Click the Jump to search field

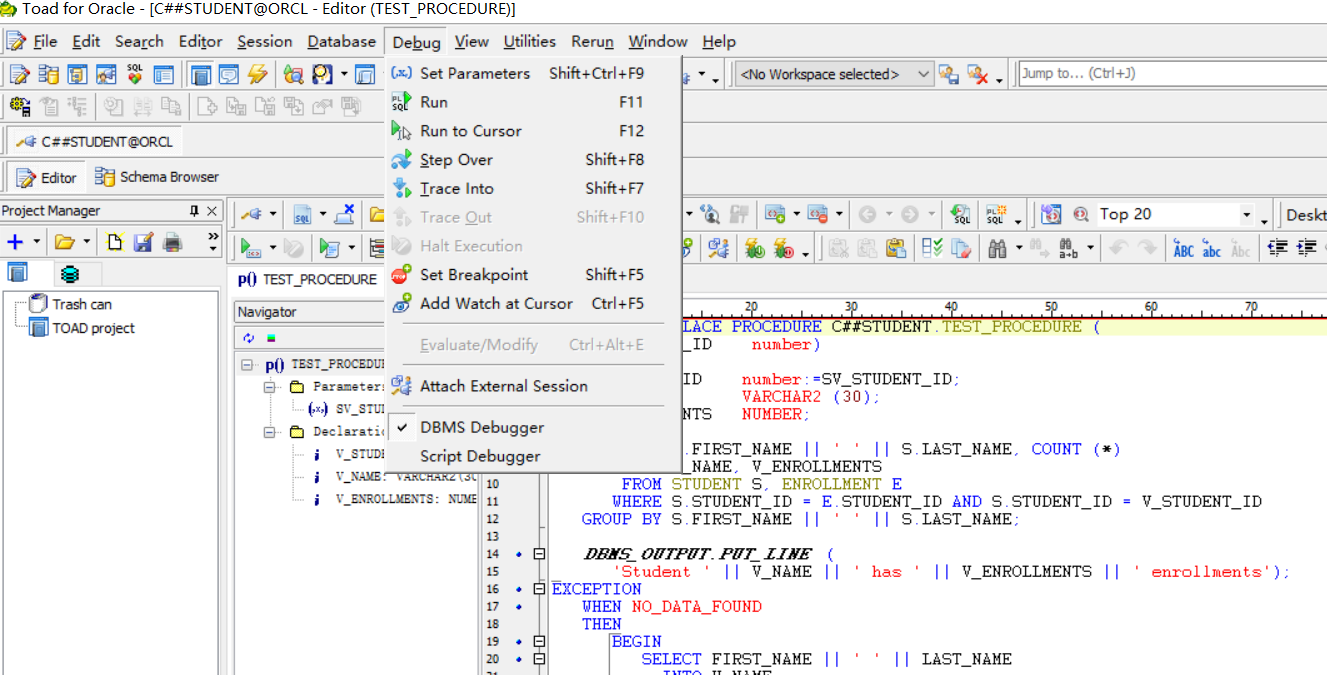pos(1172,74)
